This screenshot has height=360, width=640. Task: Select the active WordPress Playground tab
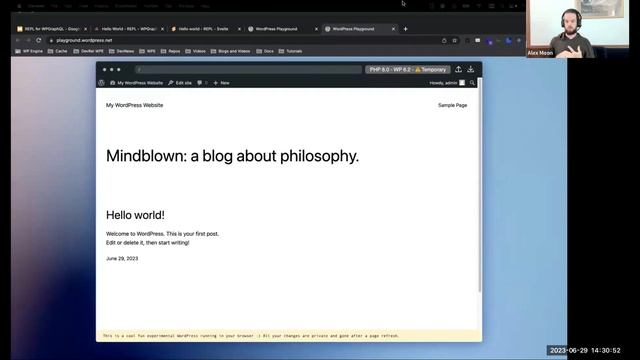360,29
